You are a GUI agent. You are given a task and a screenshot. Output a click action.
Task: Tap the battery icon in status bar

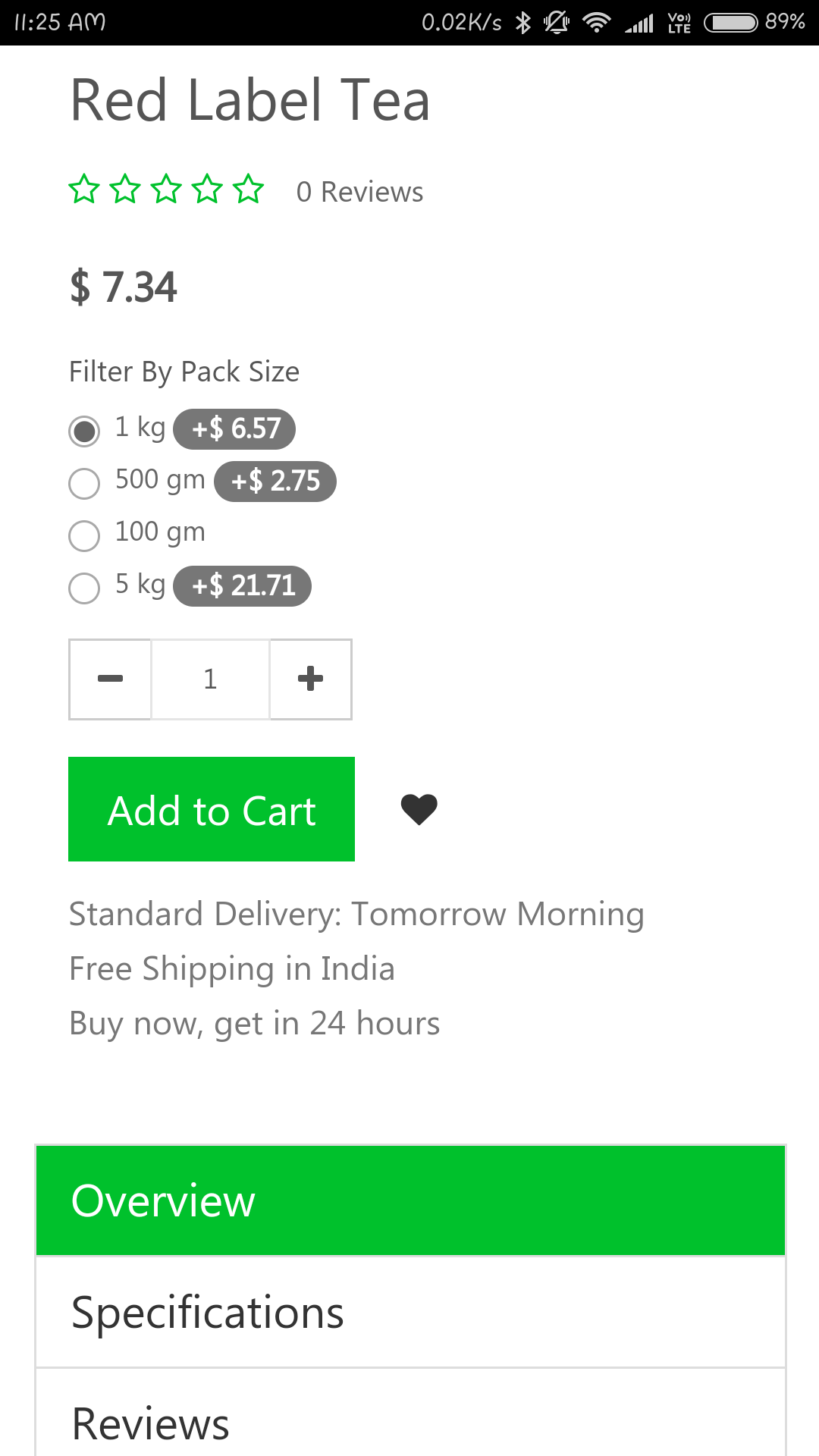730,23
